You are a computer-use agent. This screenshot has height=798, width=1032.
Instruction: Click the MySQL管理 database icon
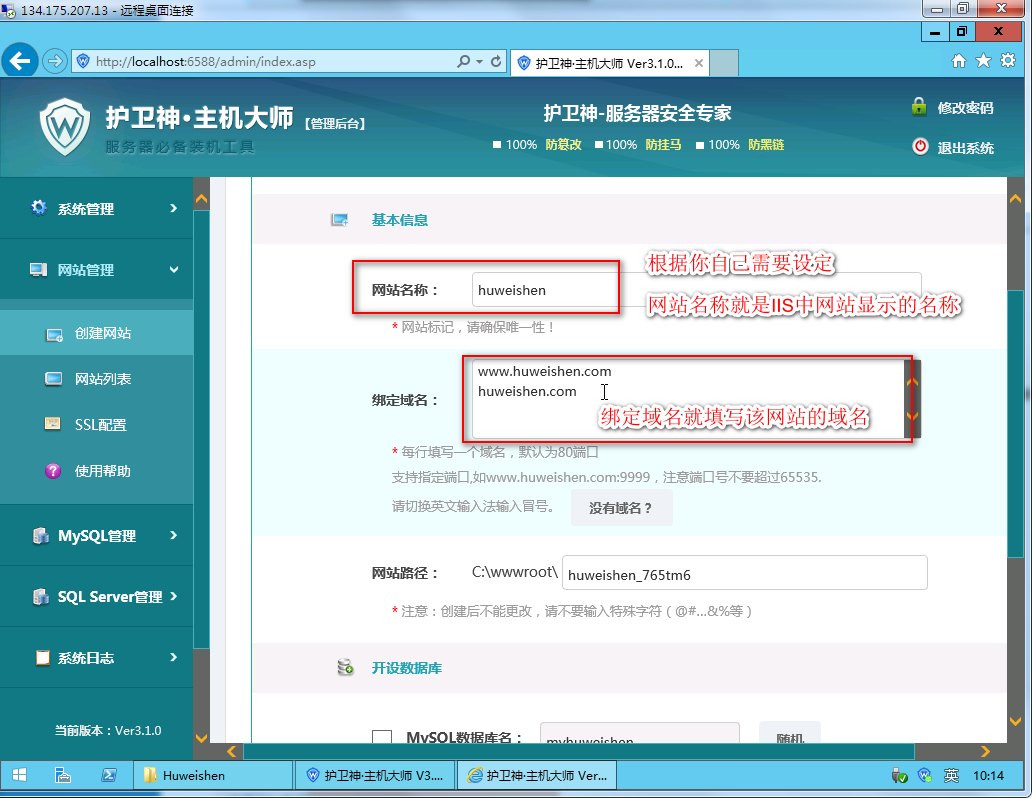41,535
